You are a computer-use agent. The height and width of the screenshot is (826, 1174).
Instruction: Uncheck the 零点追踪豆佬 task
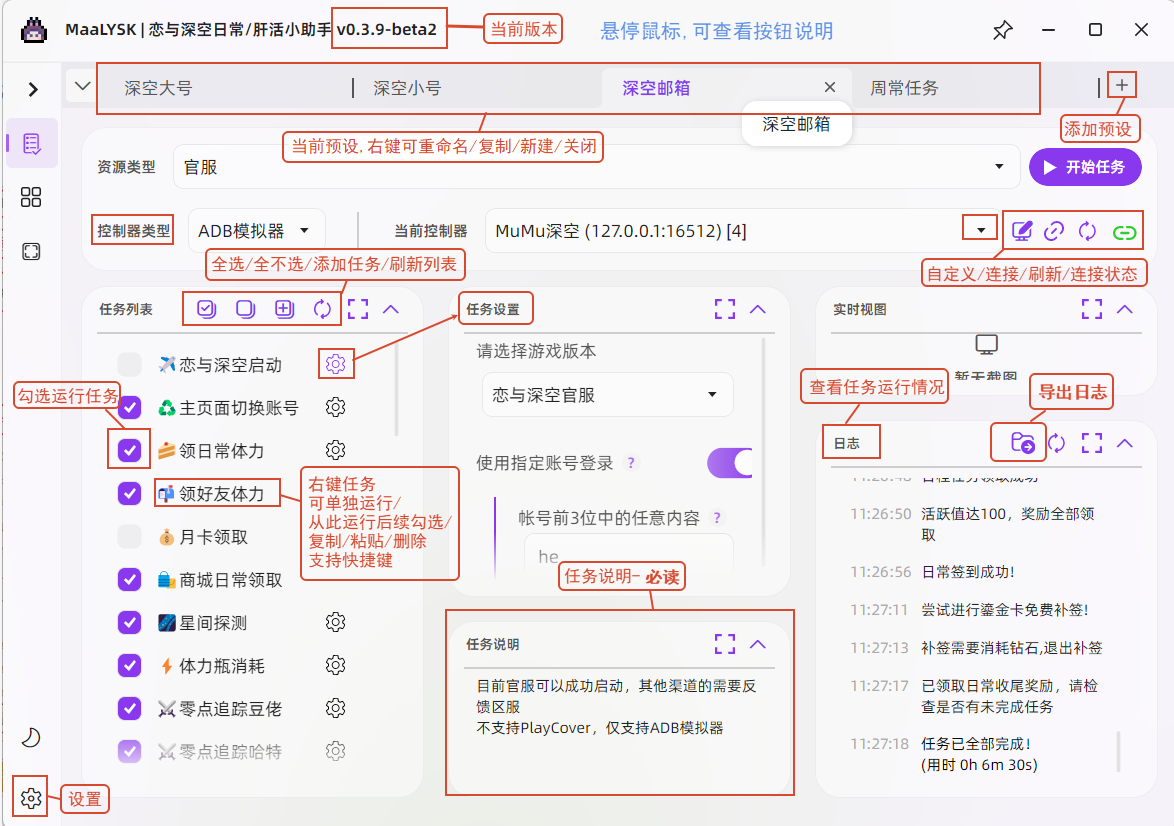point(130,708)
